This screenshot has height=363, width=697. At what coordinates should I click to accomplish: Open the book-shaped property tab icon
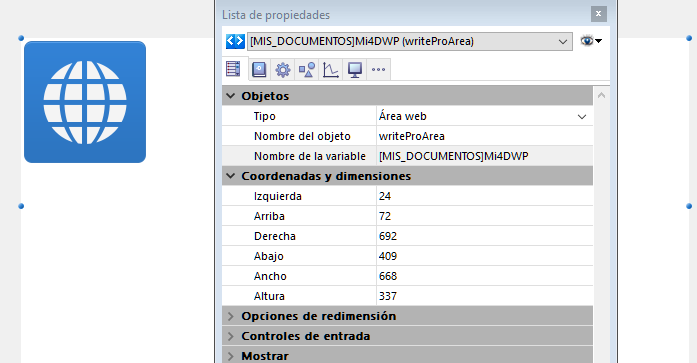(x=259, y=70)
